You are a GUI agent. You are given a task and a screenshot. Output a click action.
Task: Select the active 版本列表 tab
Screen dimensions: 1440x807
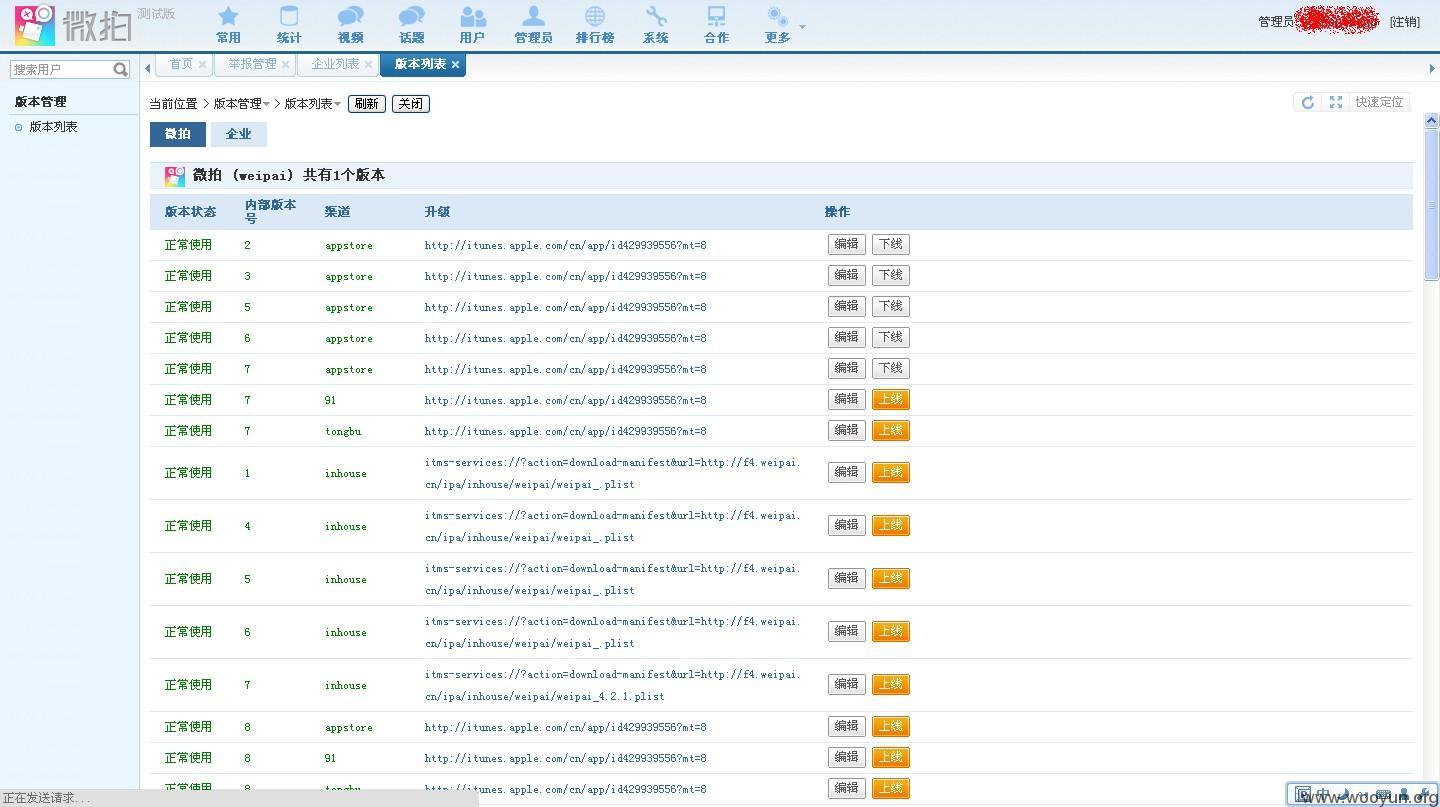[420, 64]
